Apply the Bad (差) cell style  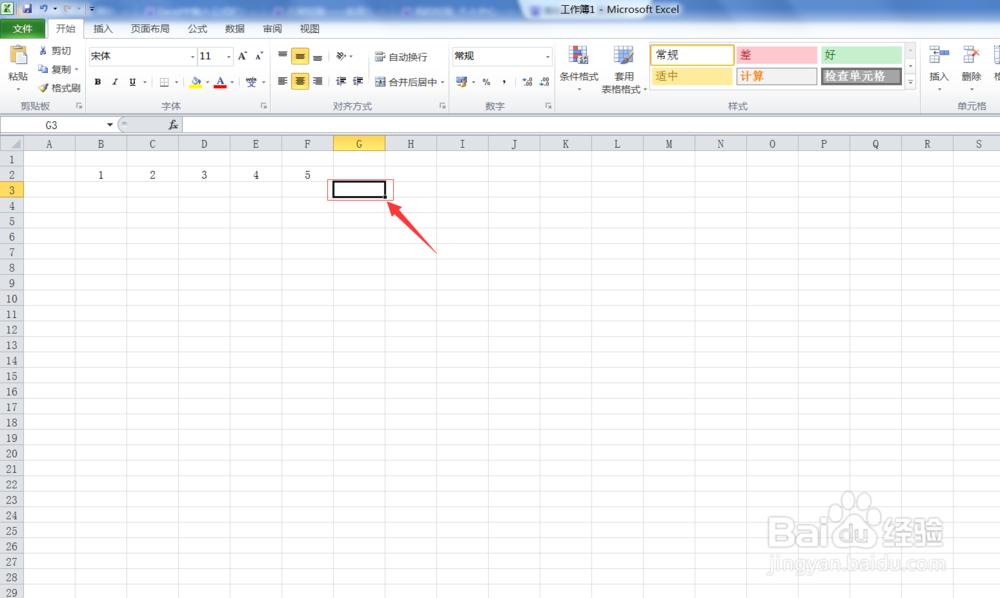click(777, 55)
